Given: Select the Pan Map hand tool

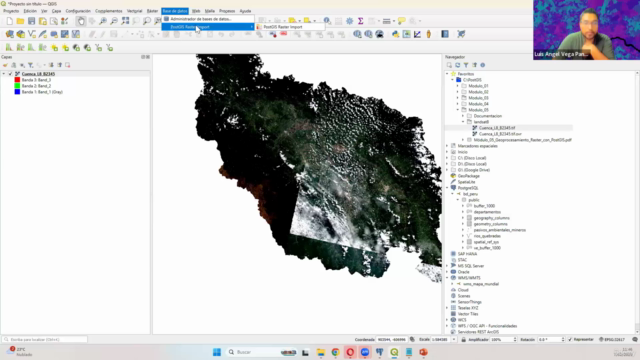Looking at the screenshot, I should pyautogui.click(x=81, y=21).
